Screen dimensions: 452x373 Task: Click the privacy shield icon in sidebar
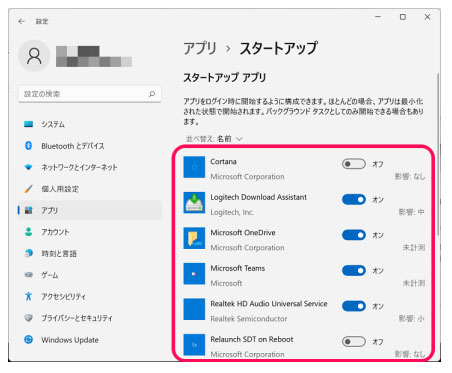click(29, 318)
